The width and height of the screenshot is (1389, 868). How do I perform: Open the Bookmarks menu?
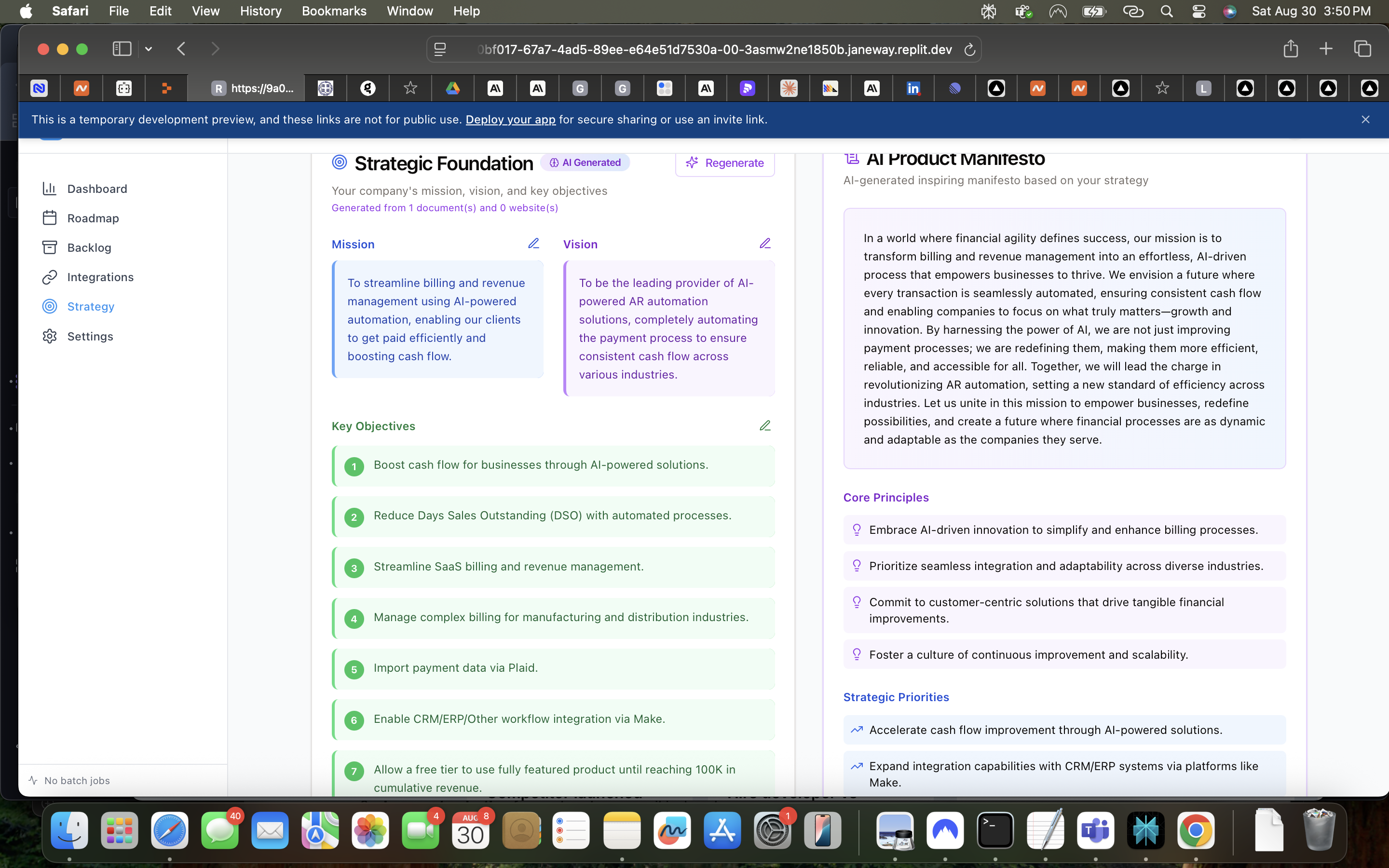[x=333, y=11]
